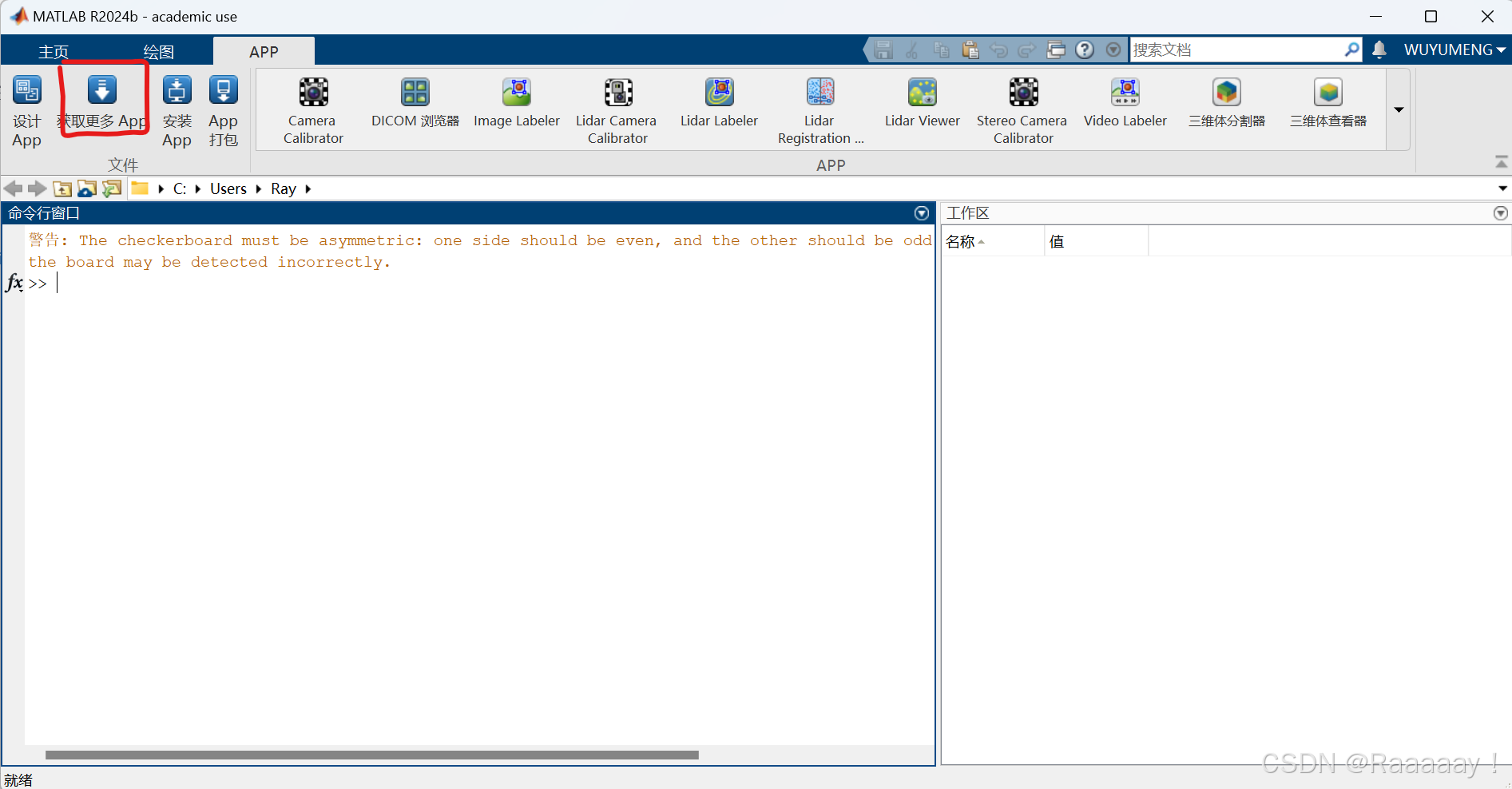Switch to the 绘图 tab
This screenshot has width=1512, height=789.
[158, 52]
